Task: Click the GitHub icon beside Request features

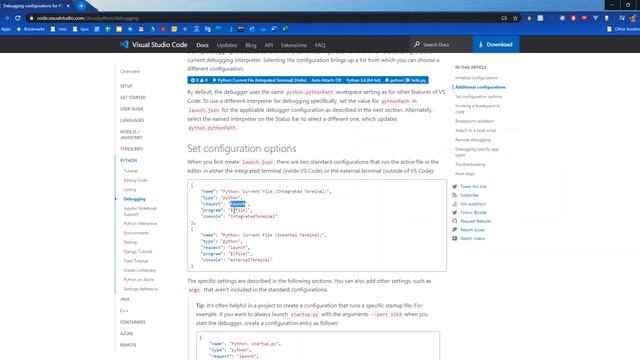Action: click(454, 221)
